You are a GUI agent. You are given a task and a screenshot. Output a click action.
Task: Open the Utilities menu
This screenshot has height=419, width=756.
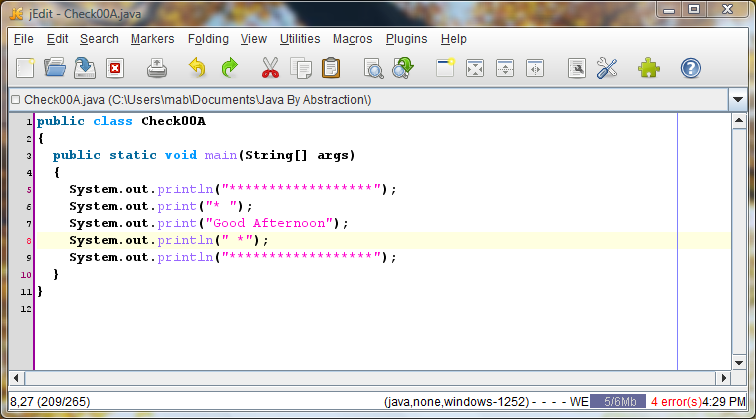click(300, 39)
